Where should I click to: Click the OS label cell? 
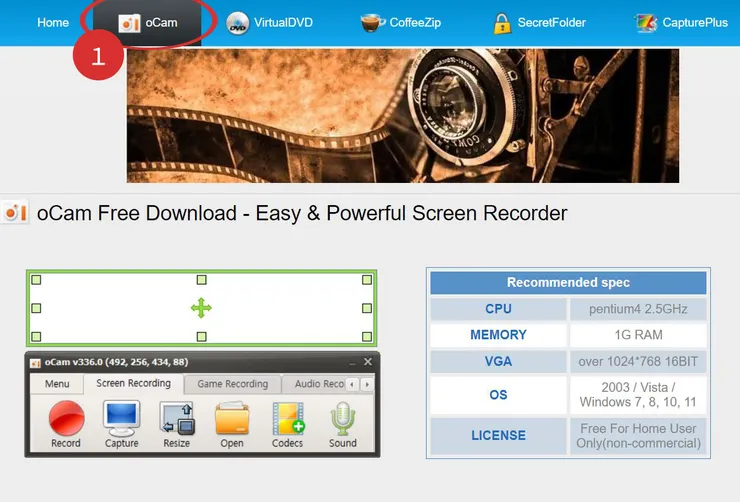coord(498,395)
